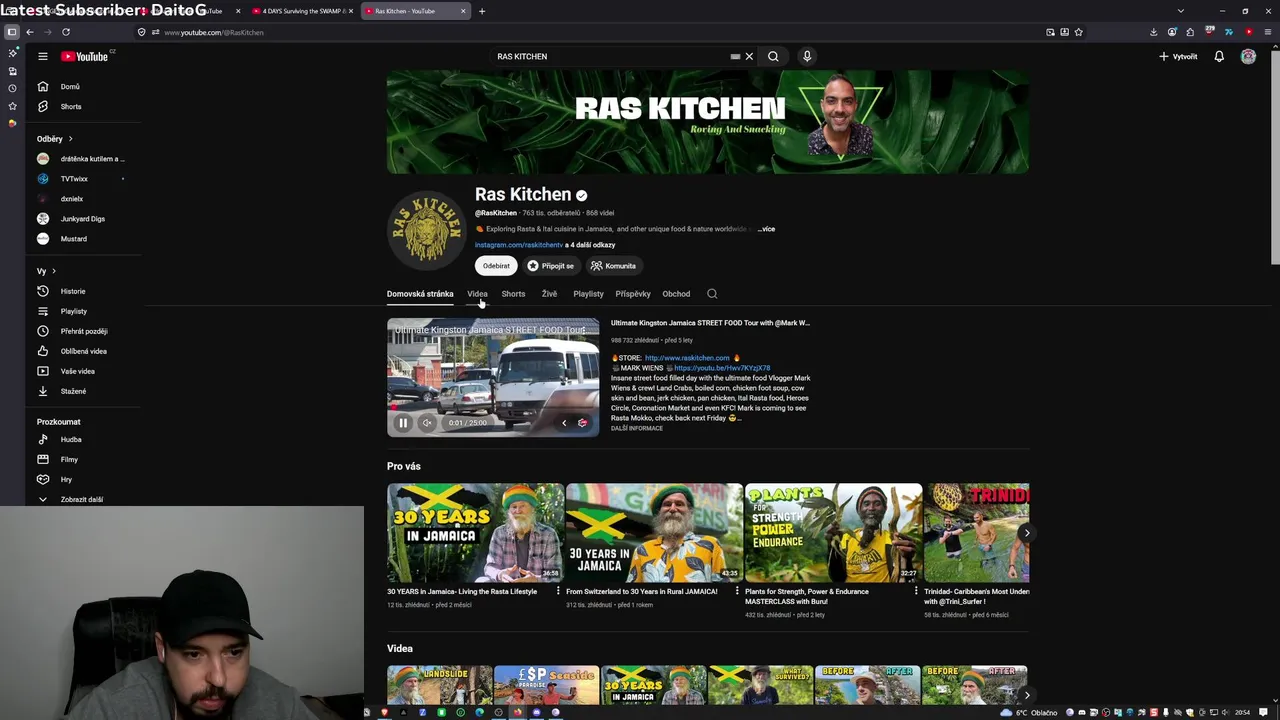Viewport: 1280px width, 720px height.
Task: Toggle the browser sidebar panel
Action: point(12,32)
